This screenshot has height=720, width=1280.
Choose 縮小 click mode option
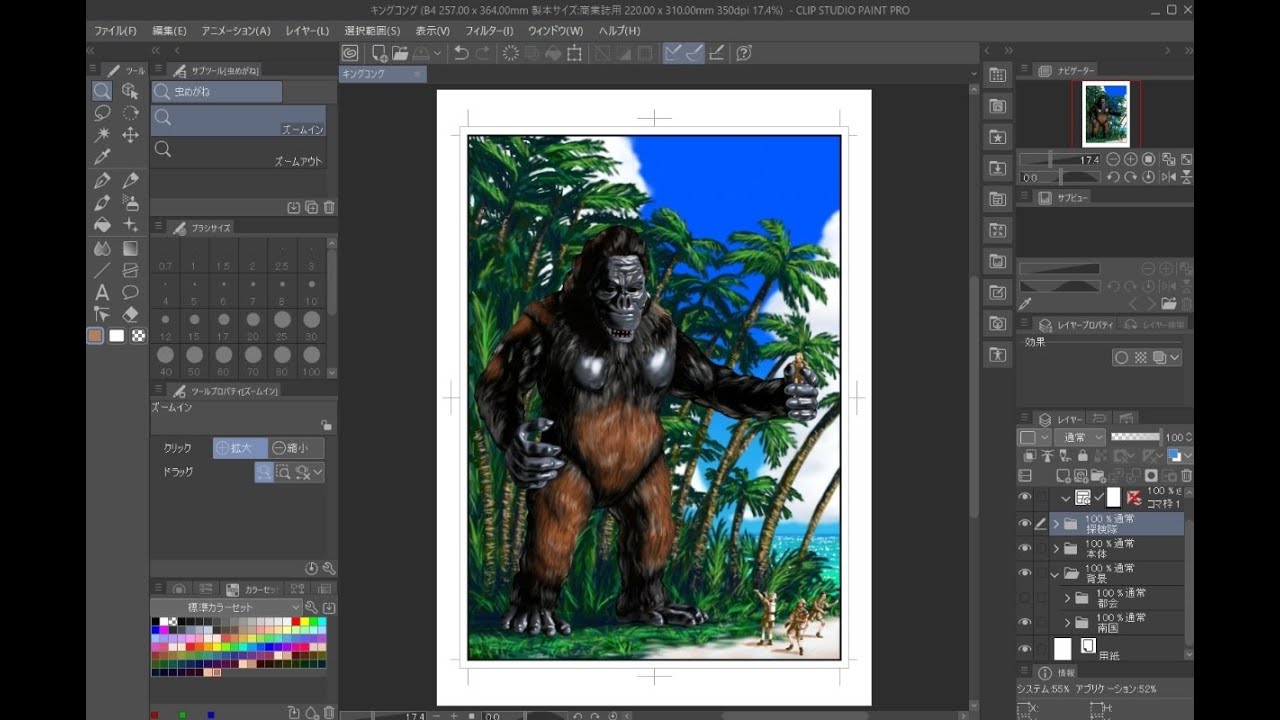pos(297,449)
